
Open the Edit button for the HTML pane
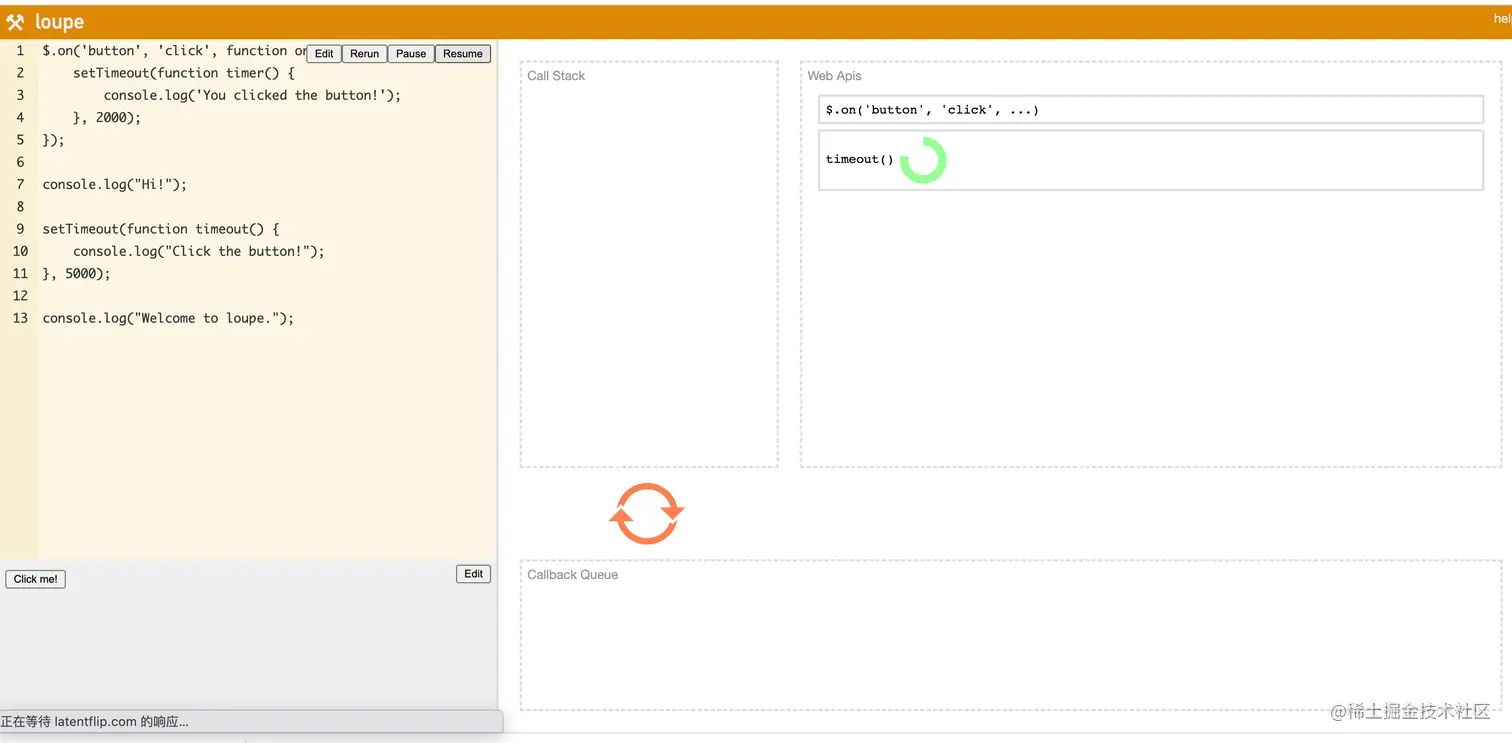(474, 574)
